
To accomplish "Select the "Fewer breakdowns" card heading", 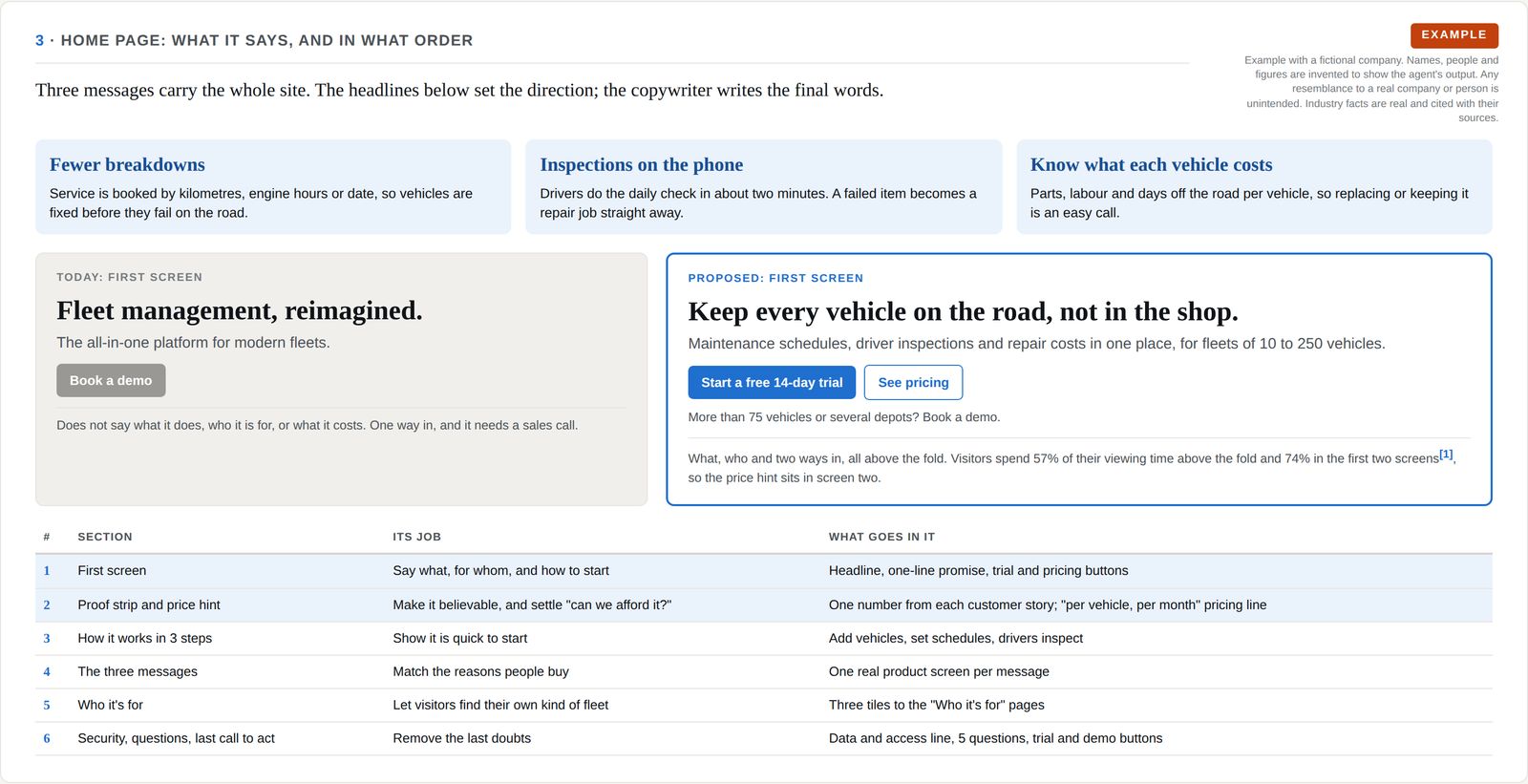I will click(x=127, y=164).
